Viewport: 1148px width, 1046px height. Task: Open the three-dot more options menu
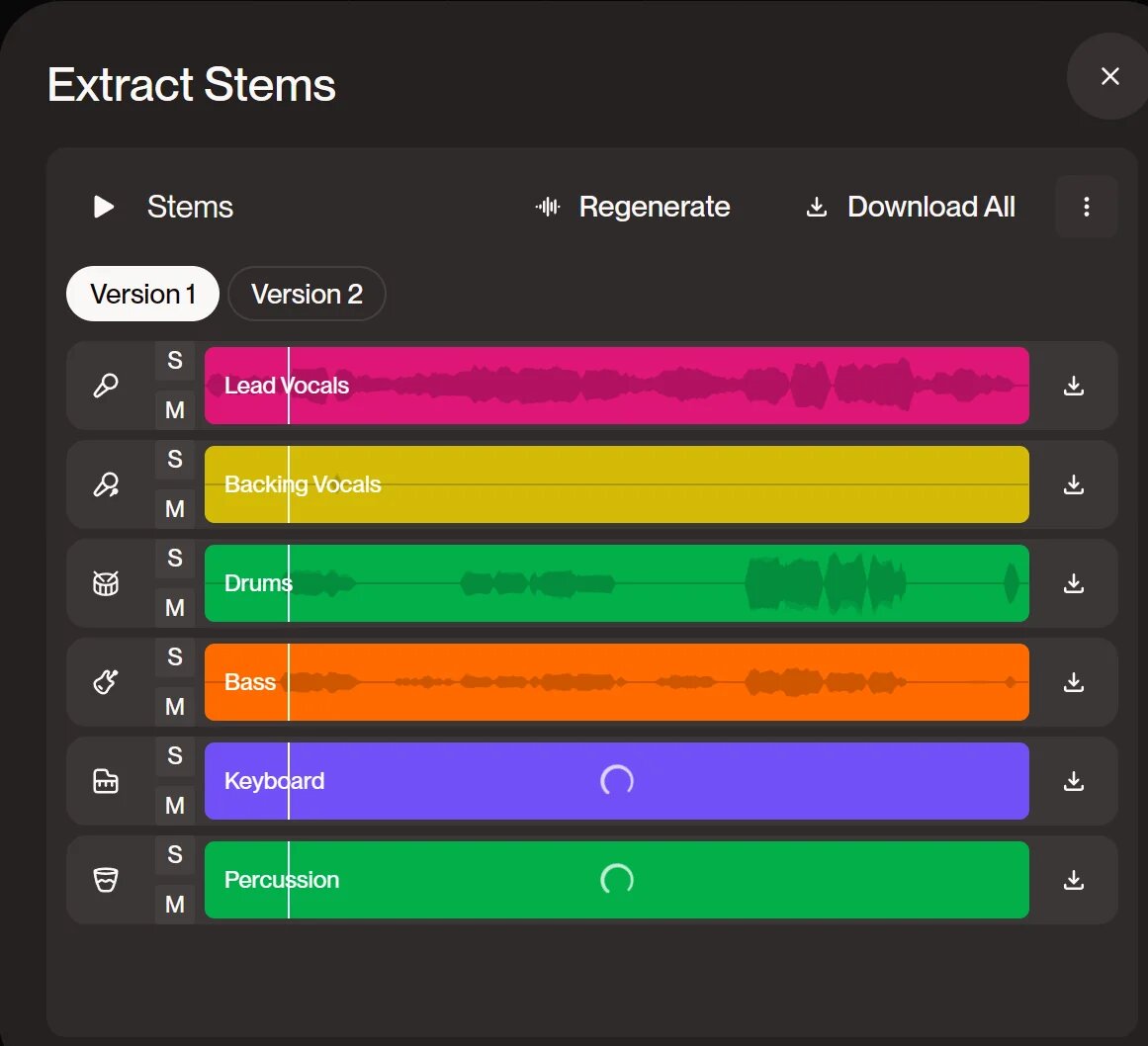click(x=1087, y=207)
